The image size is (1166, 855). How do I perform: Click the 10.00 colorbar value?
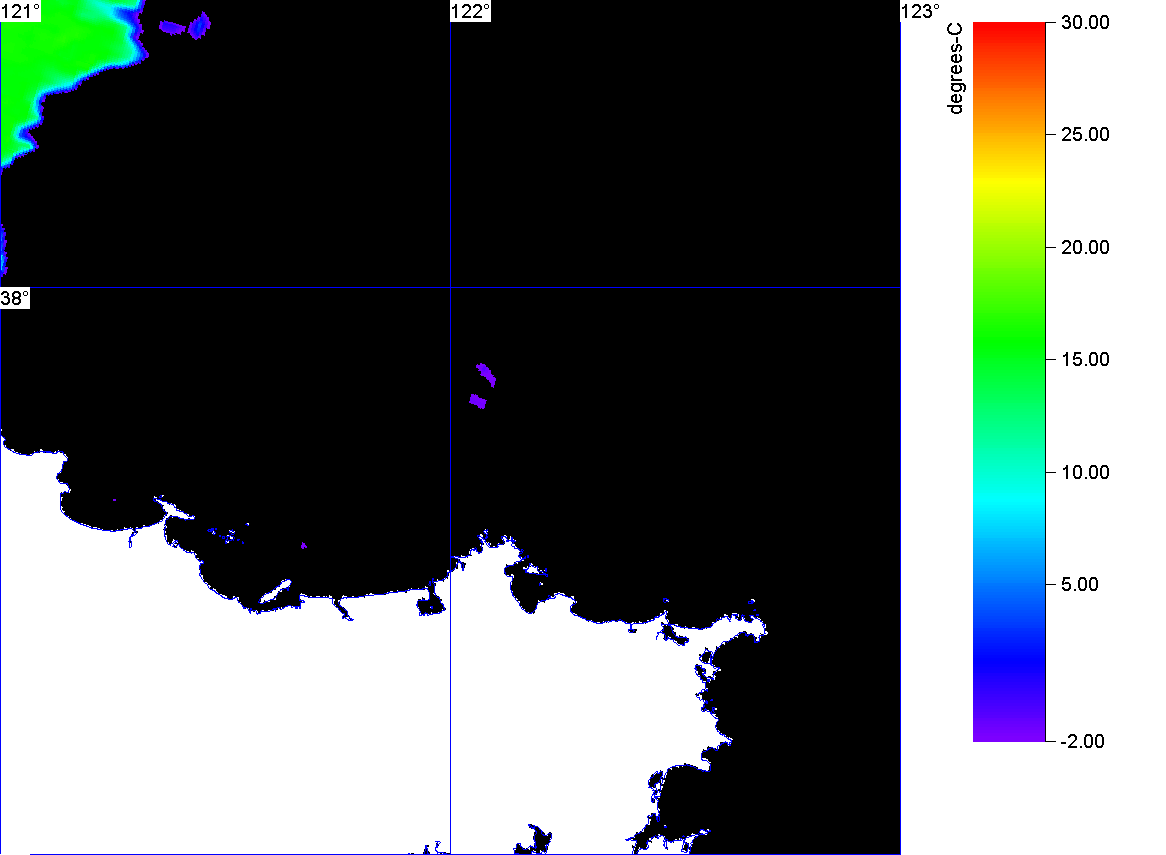click(1085, 472)
